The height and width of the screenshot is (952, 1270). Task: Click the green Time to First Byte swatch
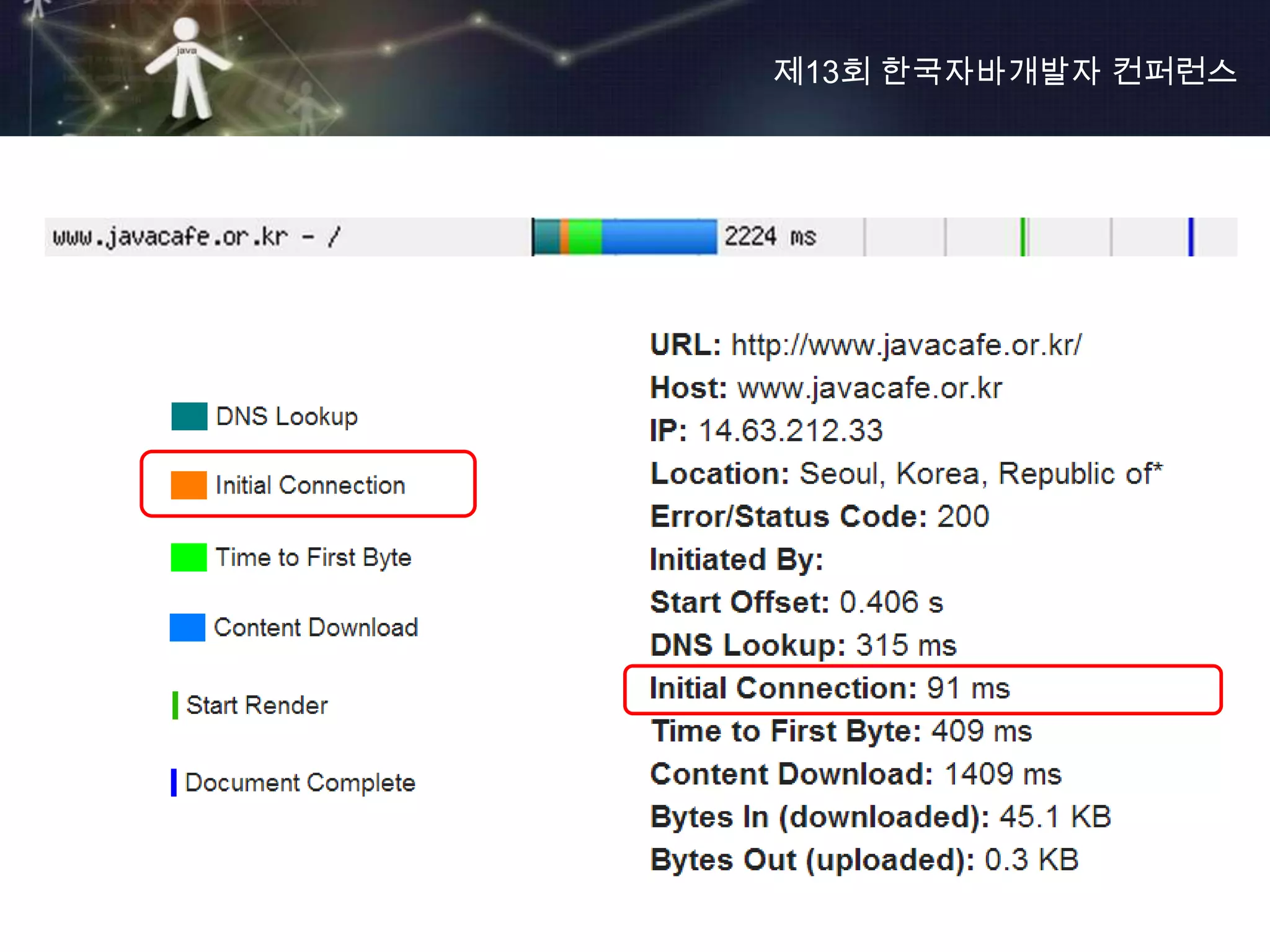click(189, 557)
